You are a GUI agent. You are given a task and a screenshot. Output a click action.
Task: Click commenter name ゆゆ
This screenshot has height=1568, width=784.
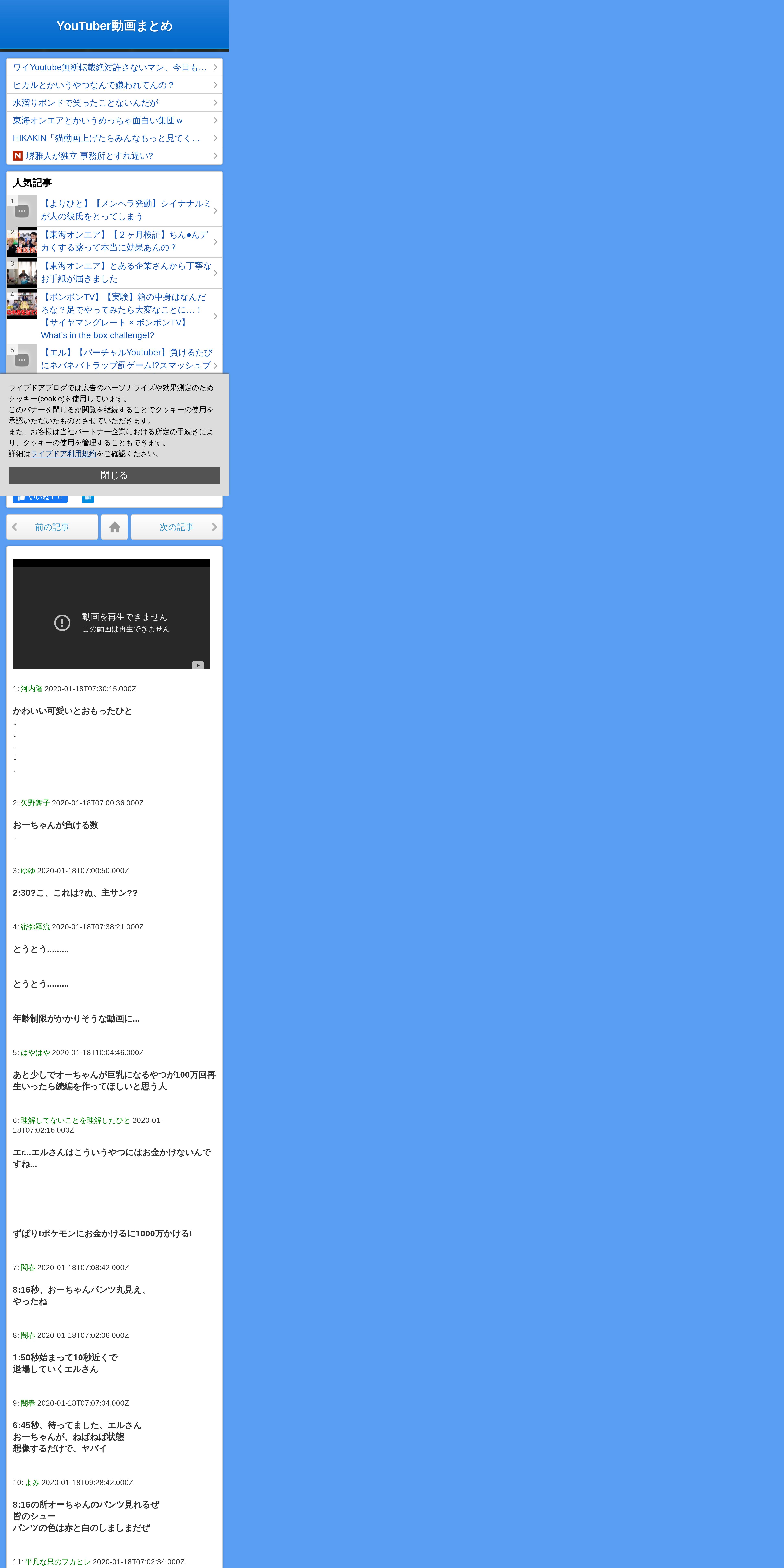[x=28, y=871]
